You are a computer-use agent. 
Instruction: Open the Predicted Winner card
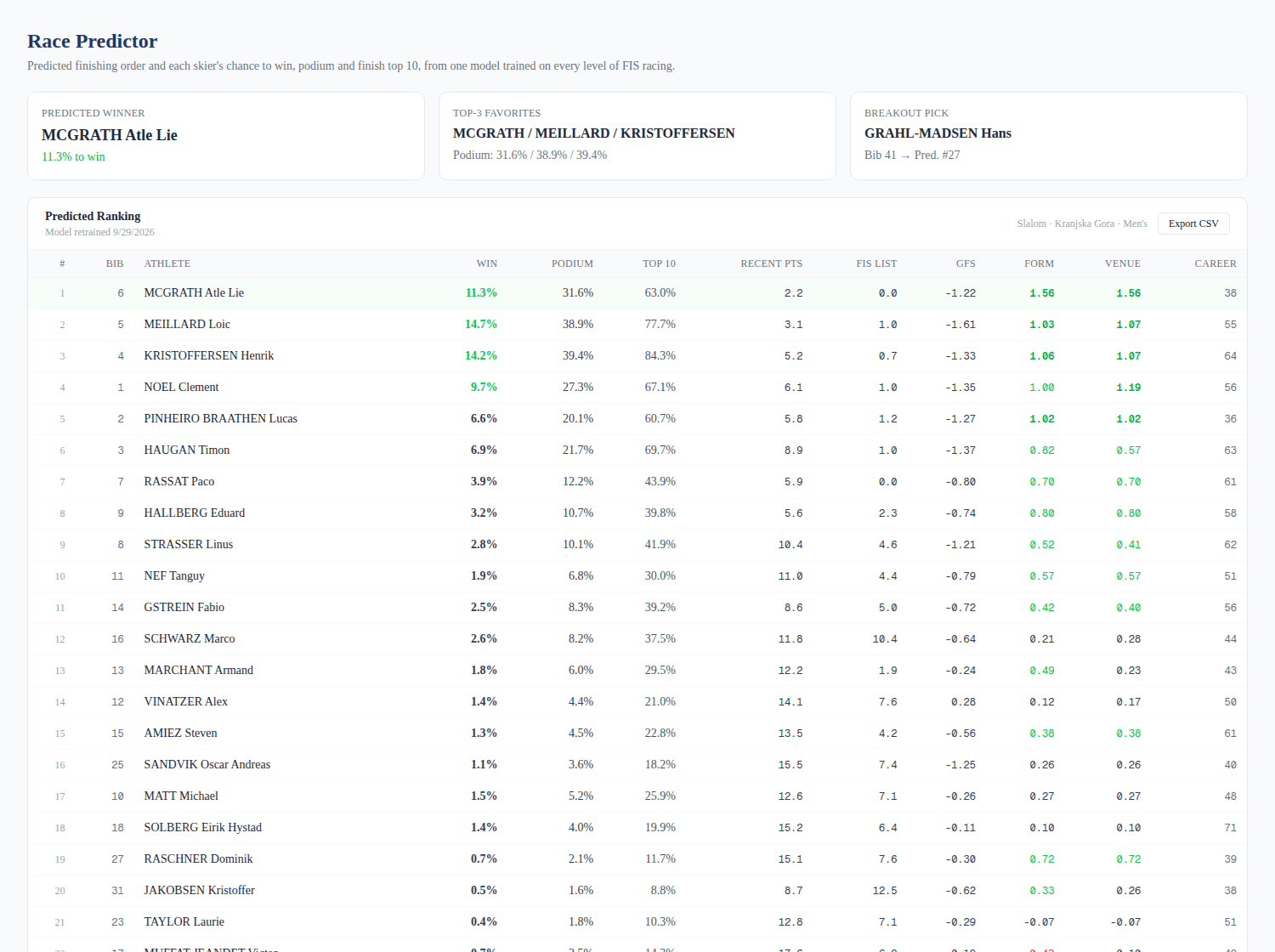tap(226, 136)
